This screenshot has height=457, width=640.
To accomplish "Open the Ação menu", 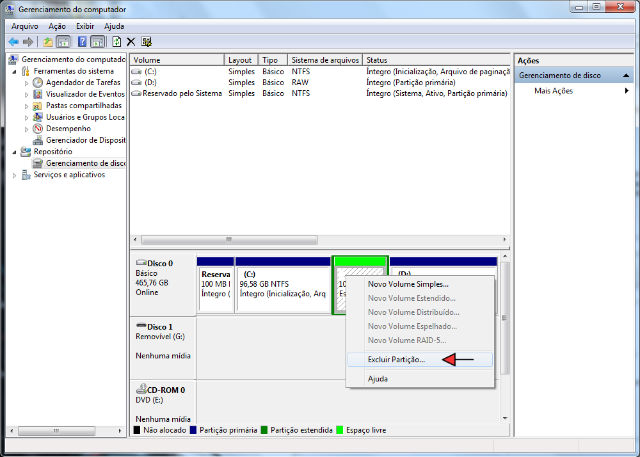I will pyautogui.click(x=57, y=26).
